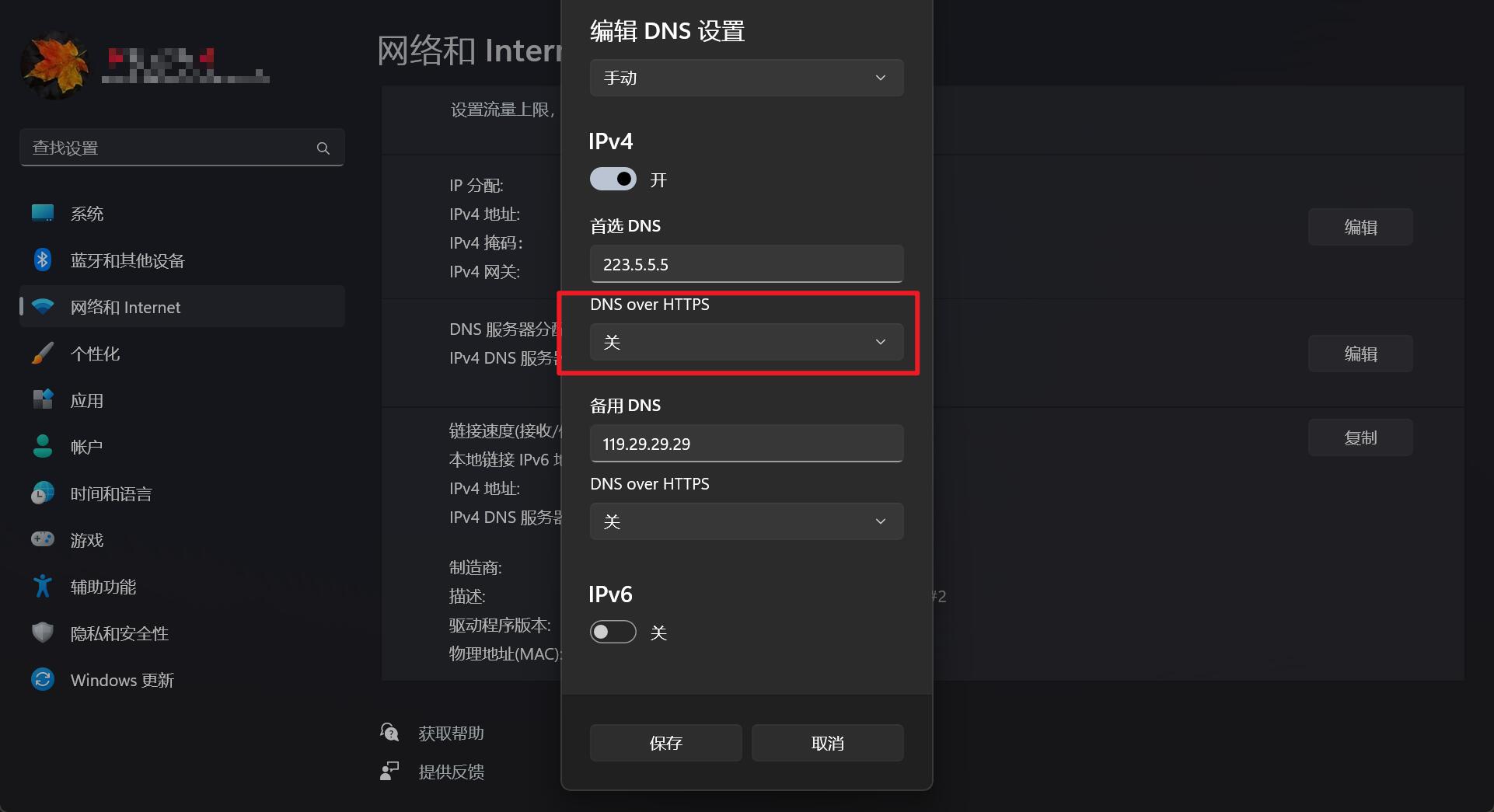Click the alternate DNS field 119.29.29.29
The image size is (1494, 812).
tap(746, 444)
